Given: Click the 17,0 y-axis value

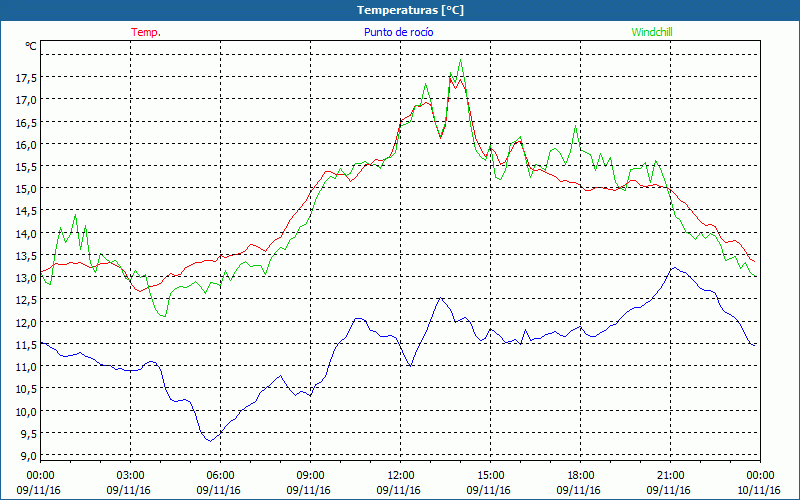Looking at the screenshot, I should pos(26,100).
